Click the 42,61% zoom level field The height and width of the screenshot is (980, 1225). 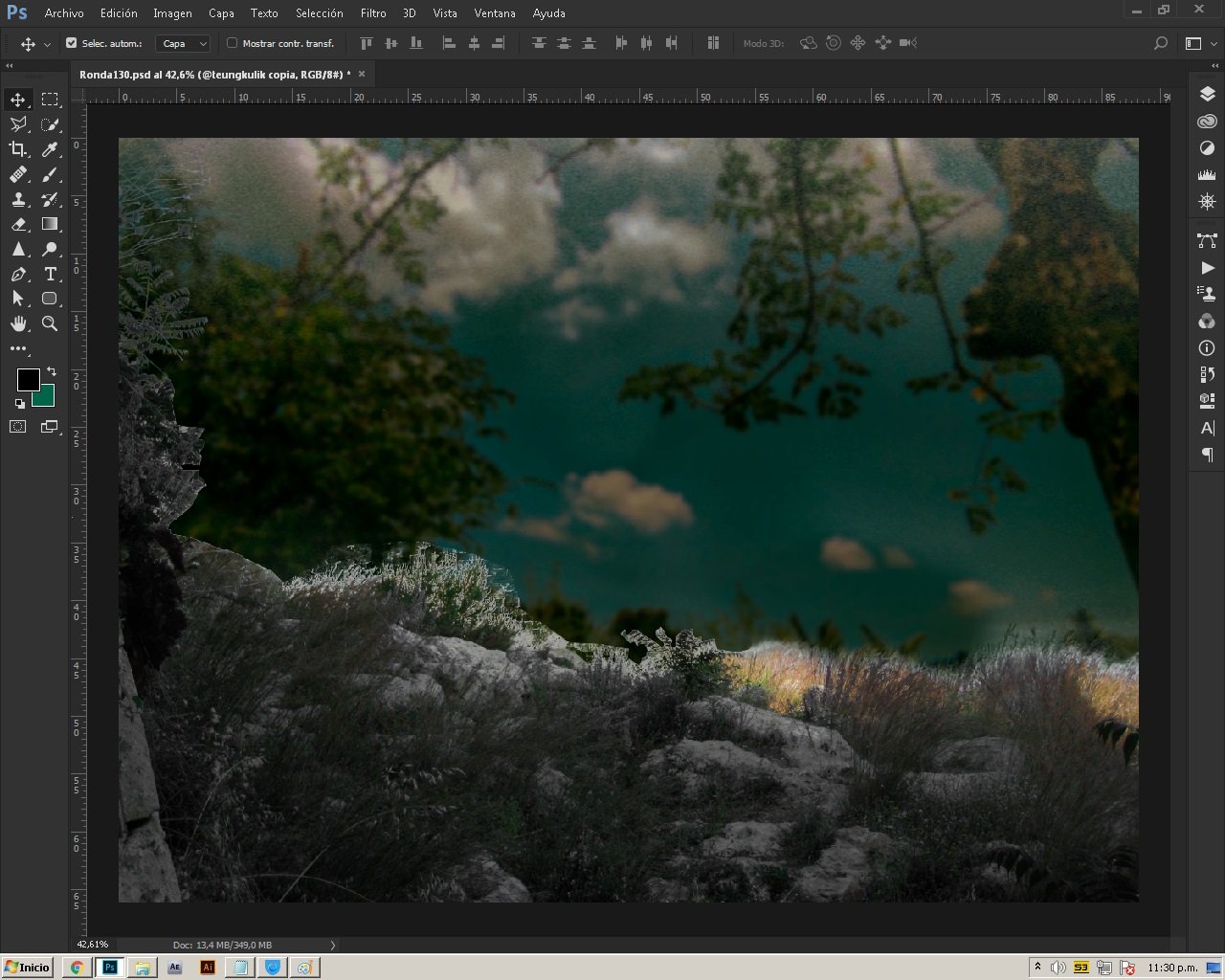(x=93, y=945)
